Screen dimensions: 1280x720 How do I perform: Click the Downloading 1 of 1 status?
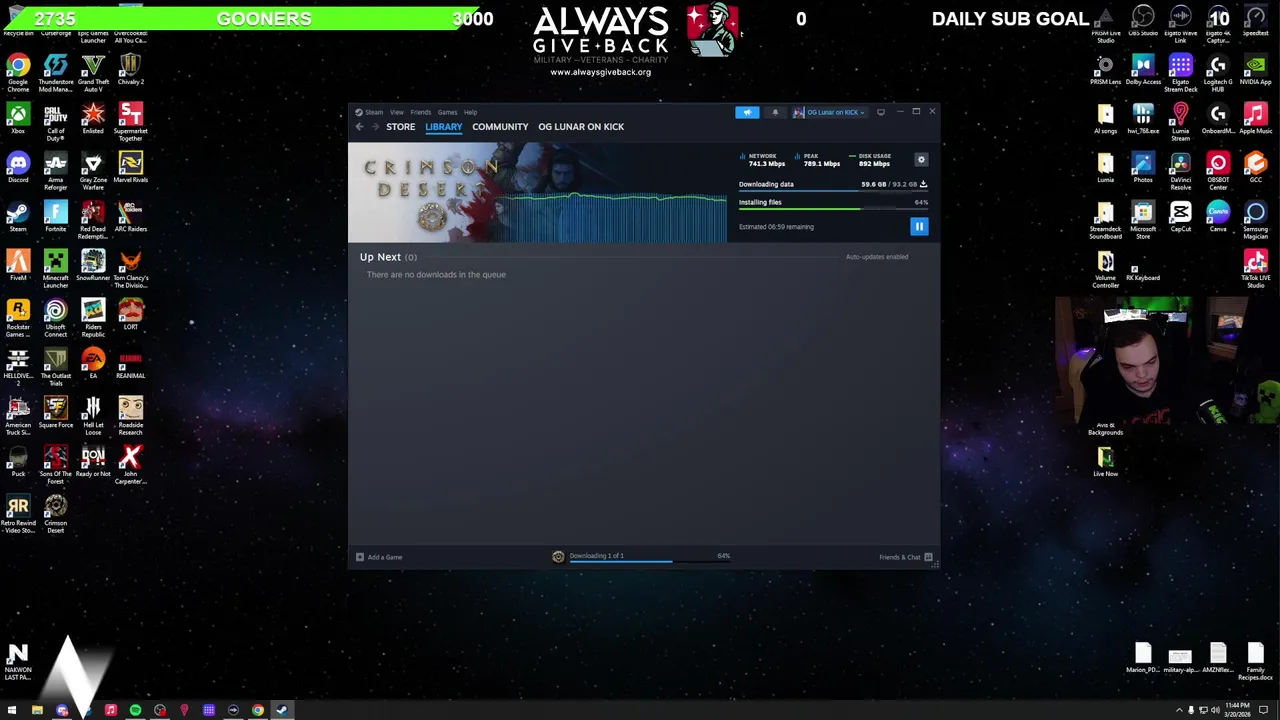[x=596, y=556]
